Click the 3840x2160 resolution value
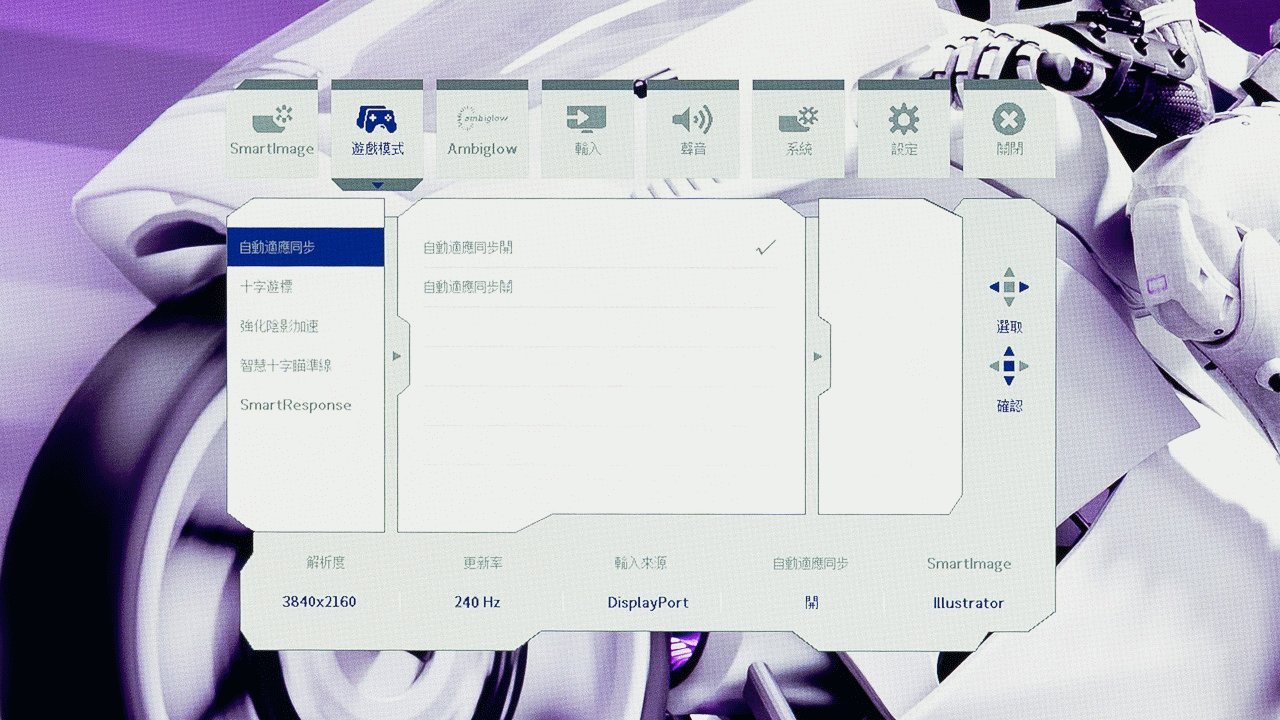The width and height of the screenshot is (1280, 720). [319, 602]
